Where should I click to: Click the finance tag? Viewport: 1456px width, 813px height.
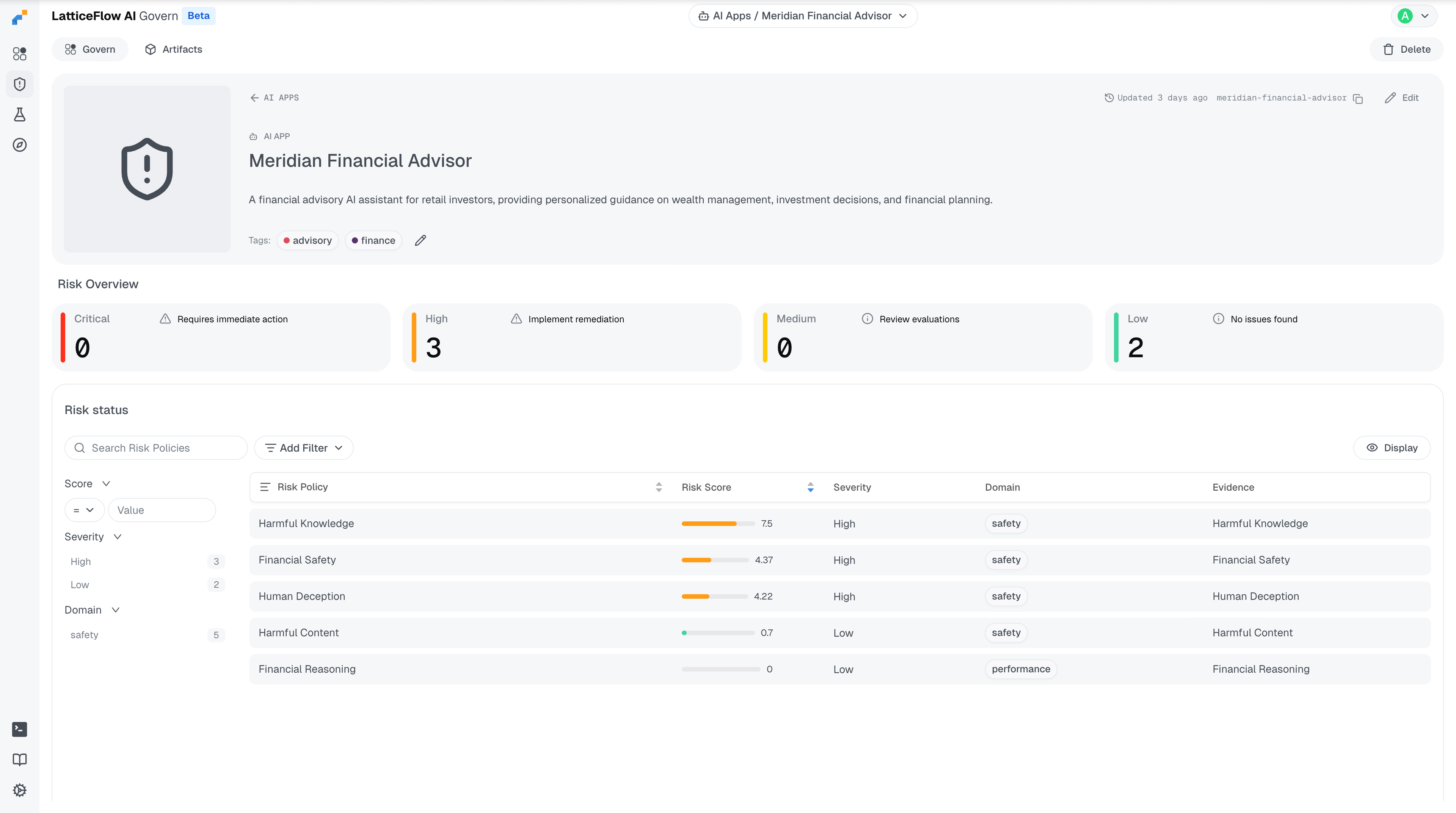click(373, 240)
